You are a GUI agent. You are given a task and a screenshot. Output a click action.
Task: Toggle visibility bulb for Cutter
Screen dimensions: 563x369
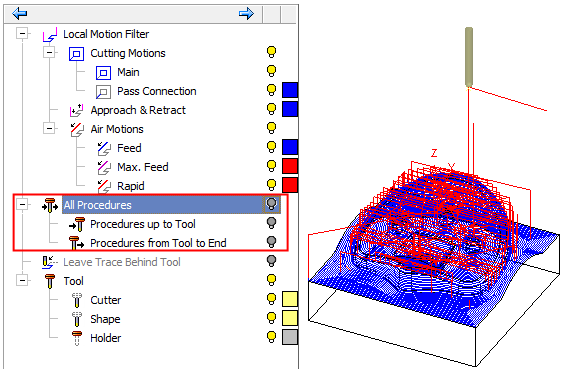click(271, 299)
